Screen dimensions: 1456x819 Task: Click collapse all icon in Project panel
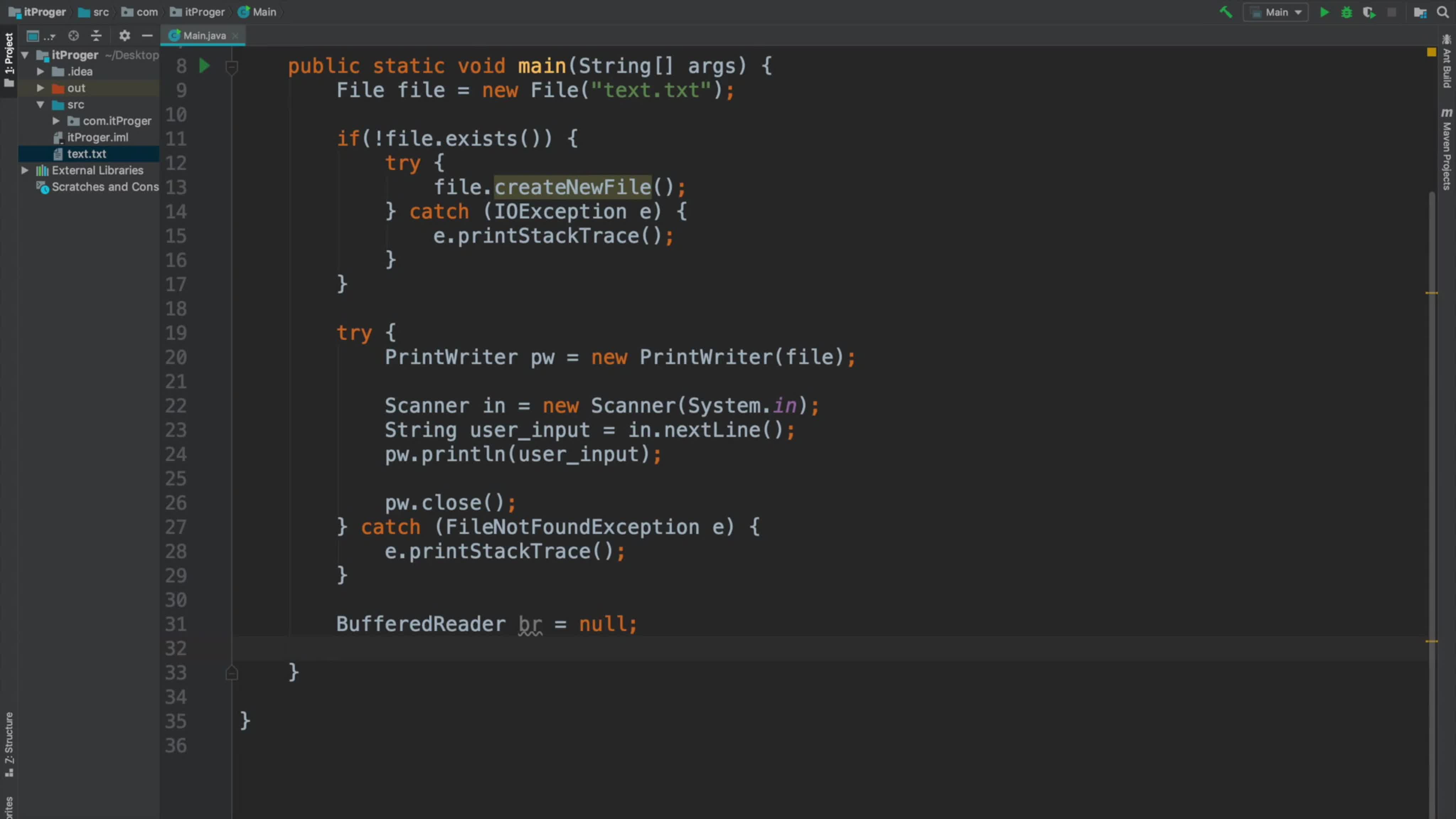click(x=96, y=36)
